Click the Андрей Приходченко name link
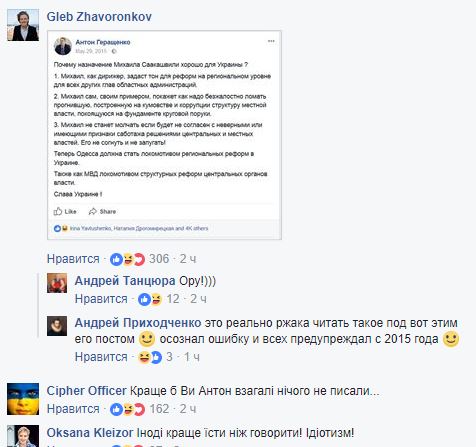This screenshot has width=476, height=447. point(138,323)
